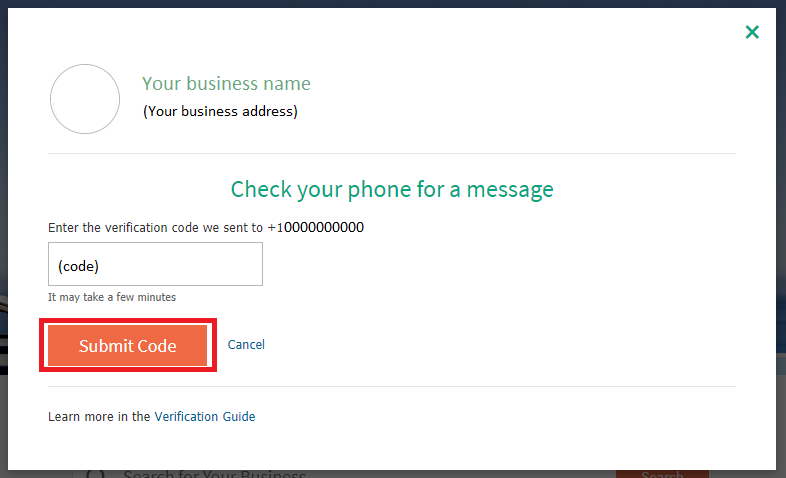Focus the verification code input field
The image size is (786, 478).
[x=155, y=264]
